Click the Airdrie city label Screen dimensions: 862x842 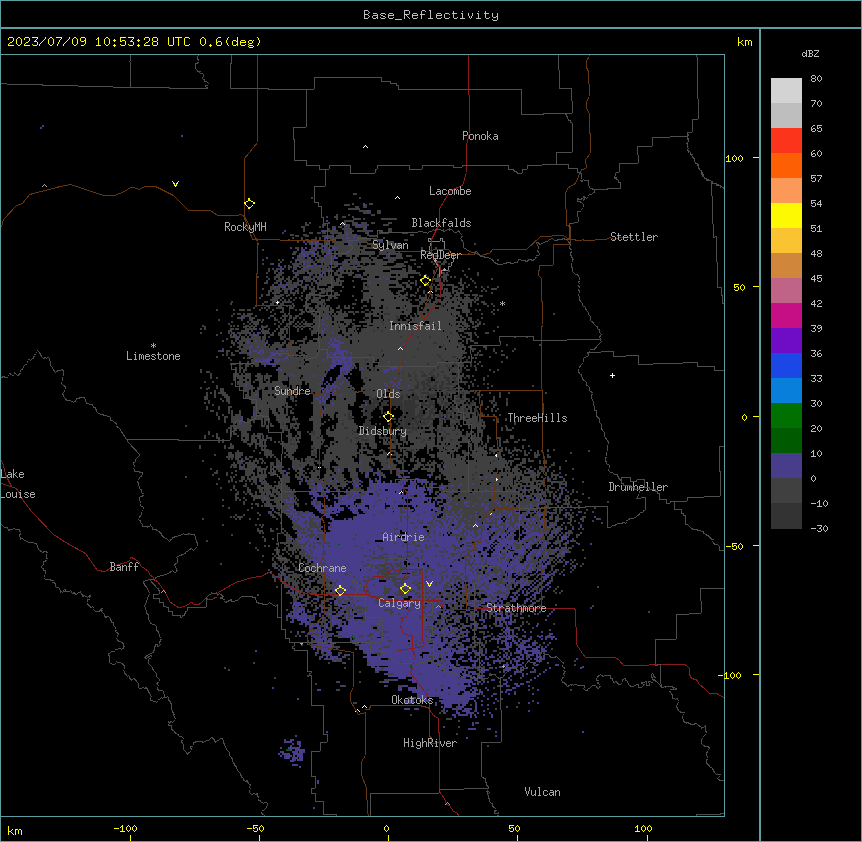tap(403, 537)
